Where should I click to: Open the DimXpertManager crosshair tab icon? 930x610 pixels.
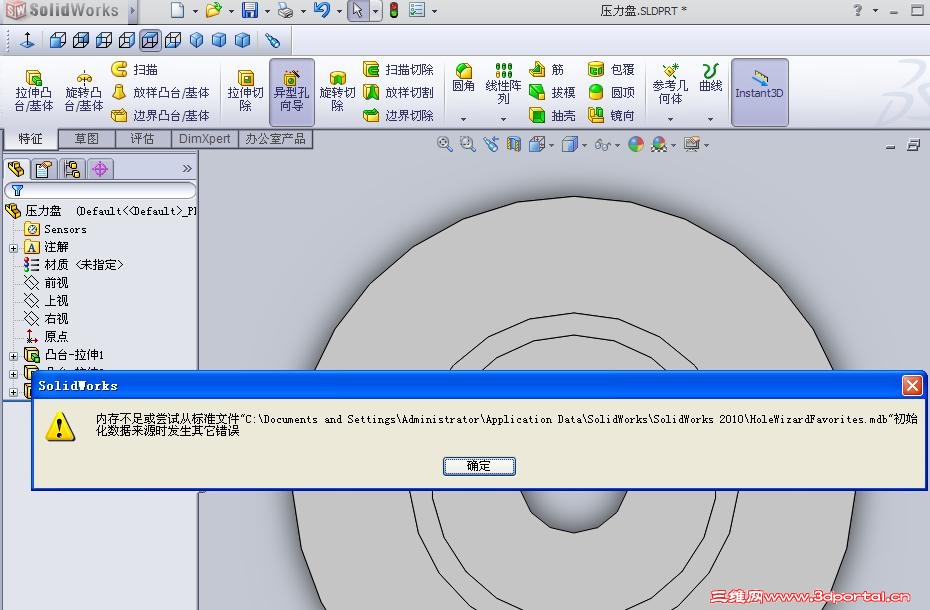pyautogui.click(x=100, y=170)
